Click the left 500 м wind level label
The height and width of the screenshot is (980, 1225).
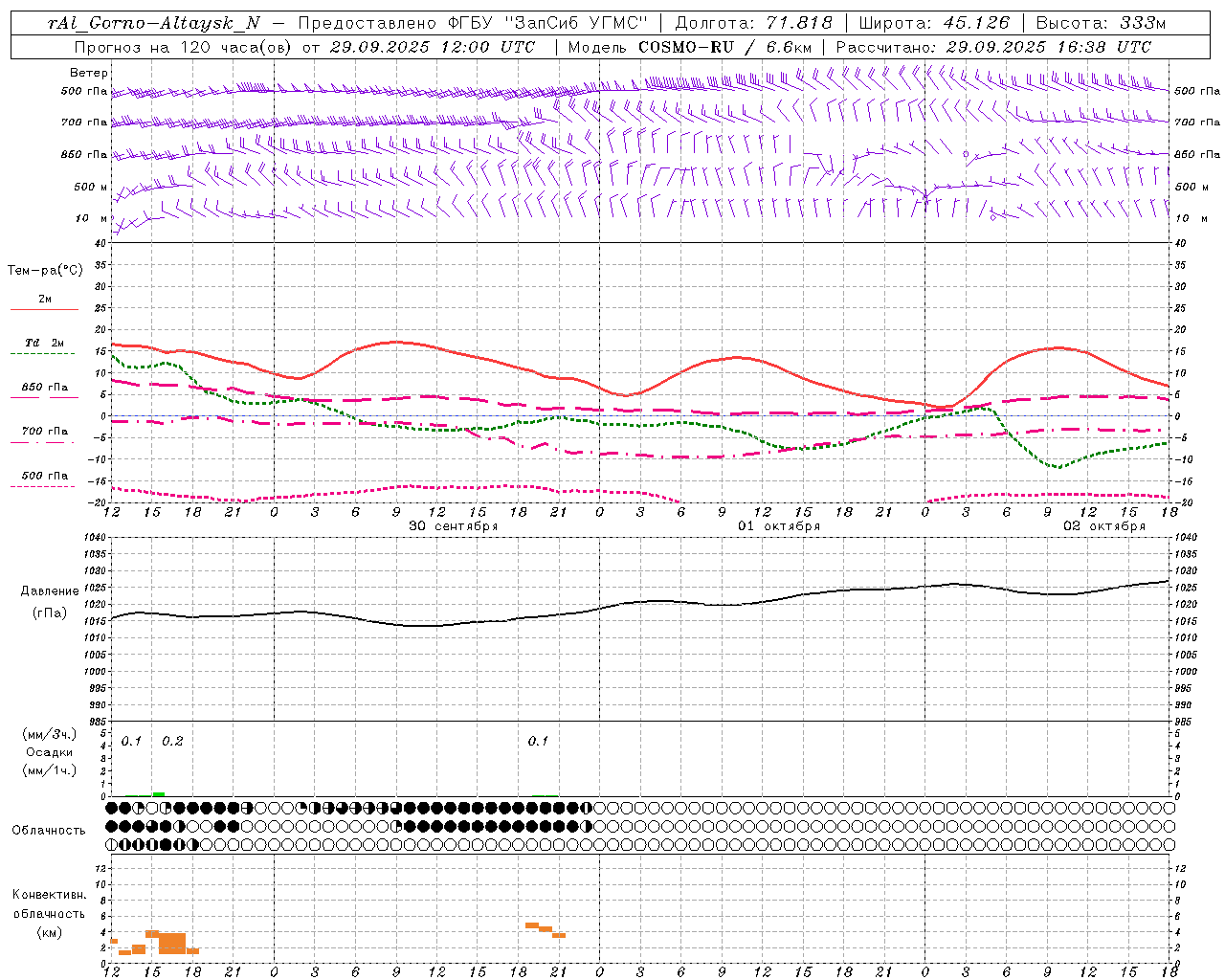click(91, 187)
